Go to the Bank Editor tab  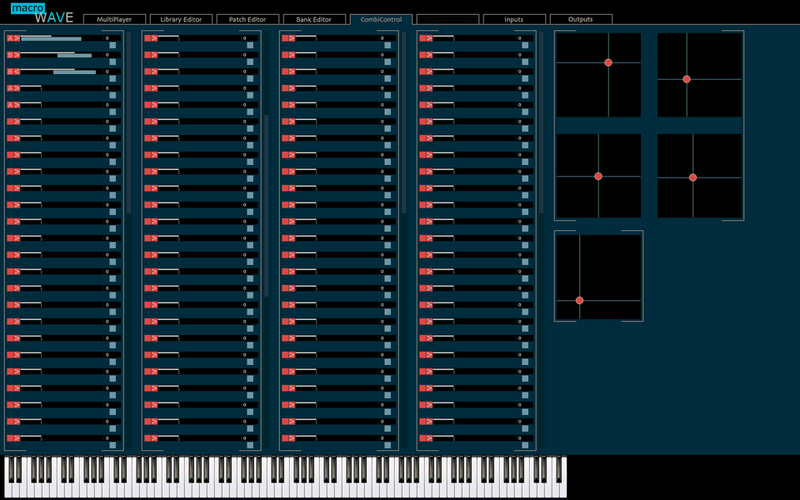tap(314, 19)
